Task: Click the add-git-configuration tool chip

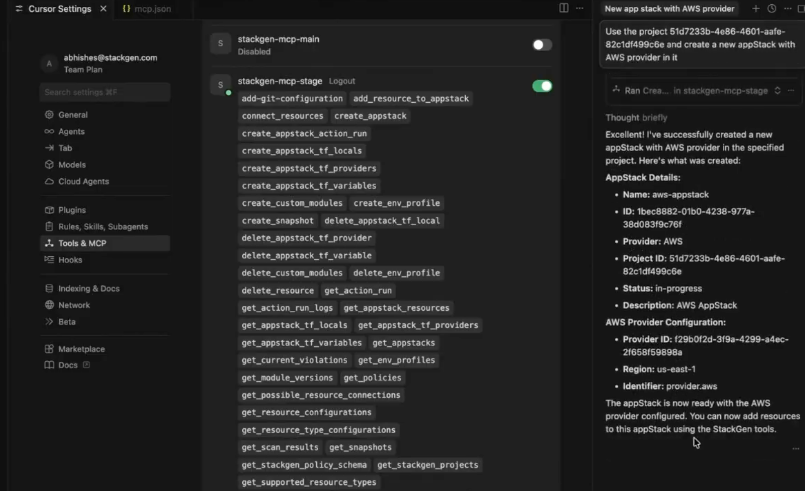Action: [x=292, y=99]
